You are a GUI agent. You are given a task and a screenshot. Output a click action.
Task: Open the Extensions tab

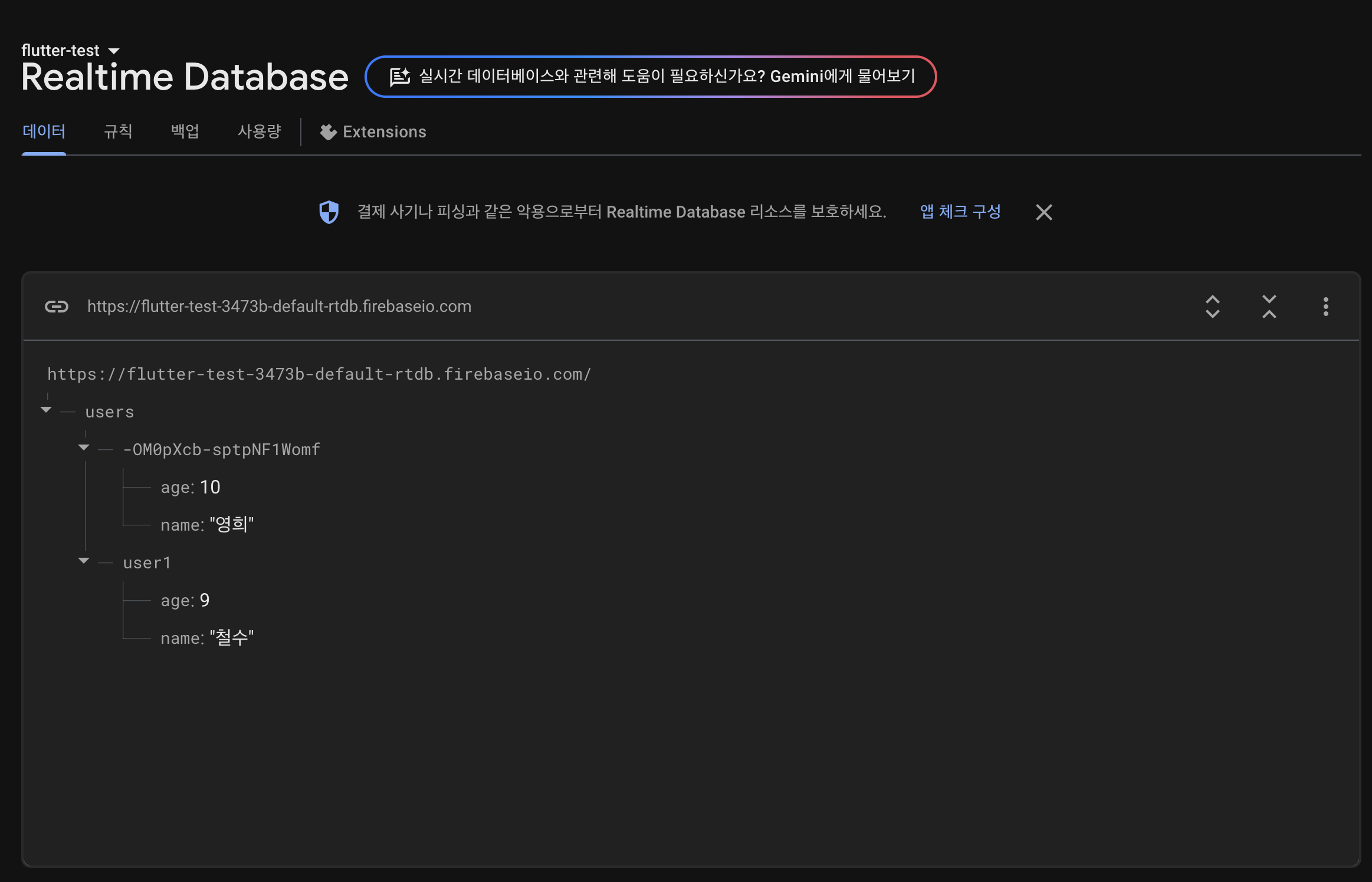pyautogui.click(x=373, y=132)
